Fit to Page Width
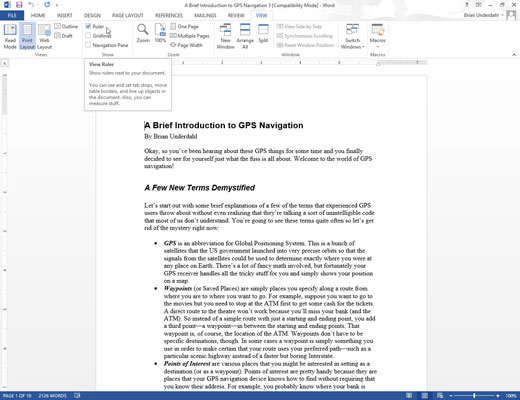Viewport: 520px width, 400px height. coord(186,45)
